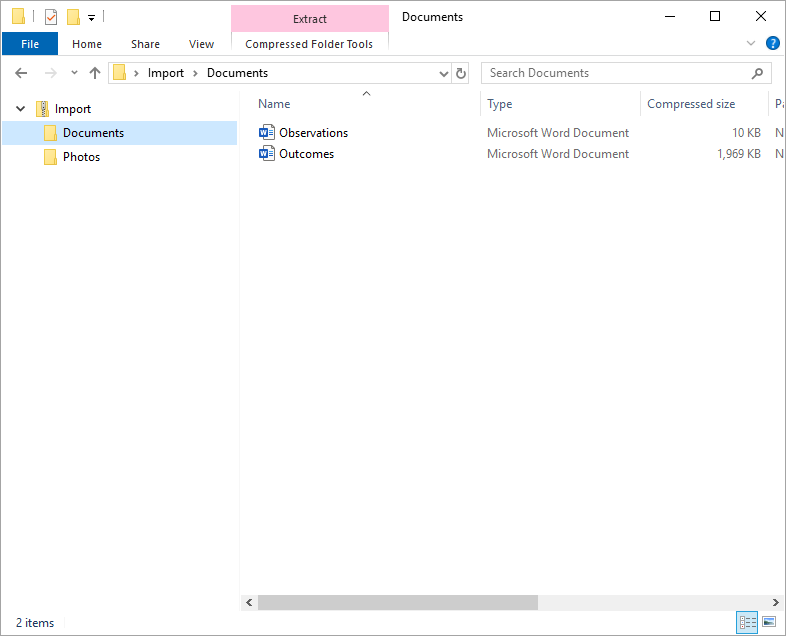Viewport: 786px width, 636px height.
Task: Select the Outcomes file
Action: [x=306, y=154]
